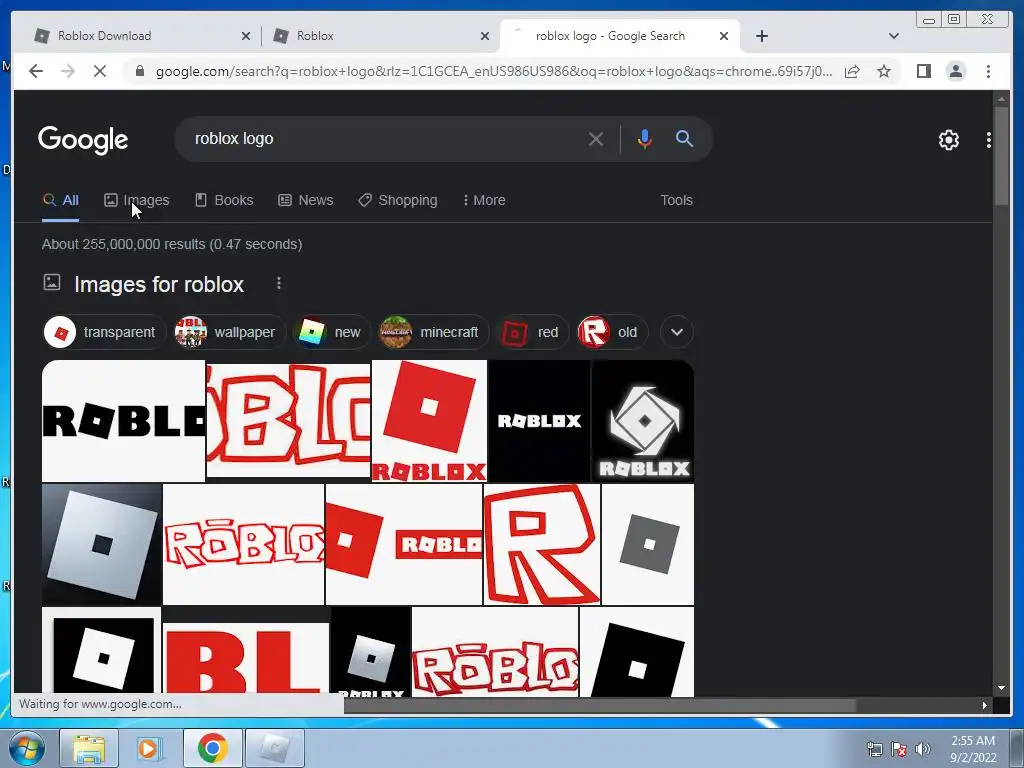The image size is (1024, 768).
Task: Submit search with magnifier icon
Action: (x=684, y=138)
